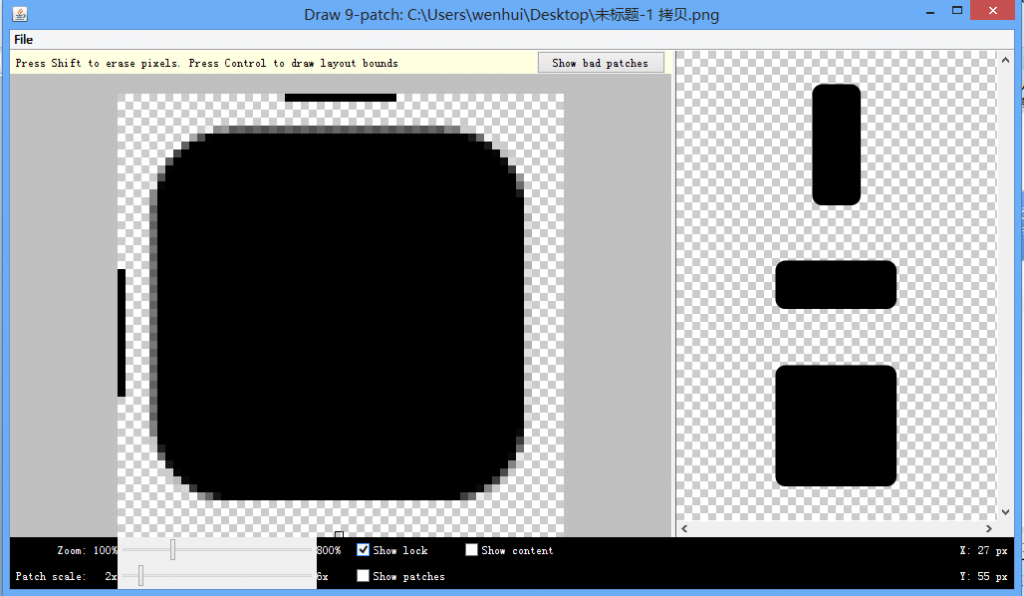Enable the Show patches checkbox
The width and height of the screenshot is (1024, 596).
(x=363, y=576)
